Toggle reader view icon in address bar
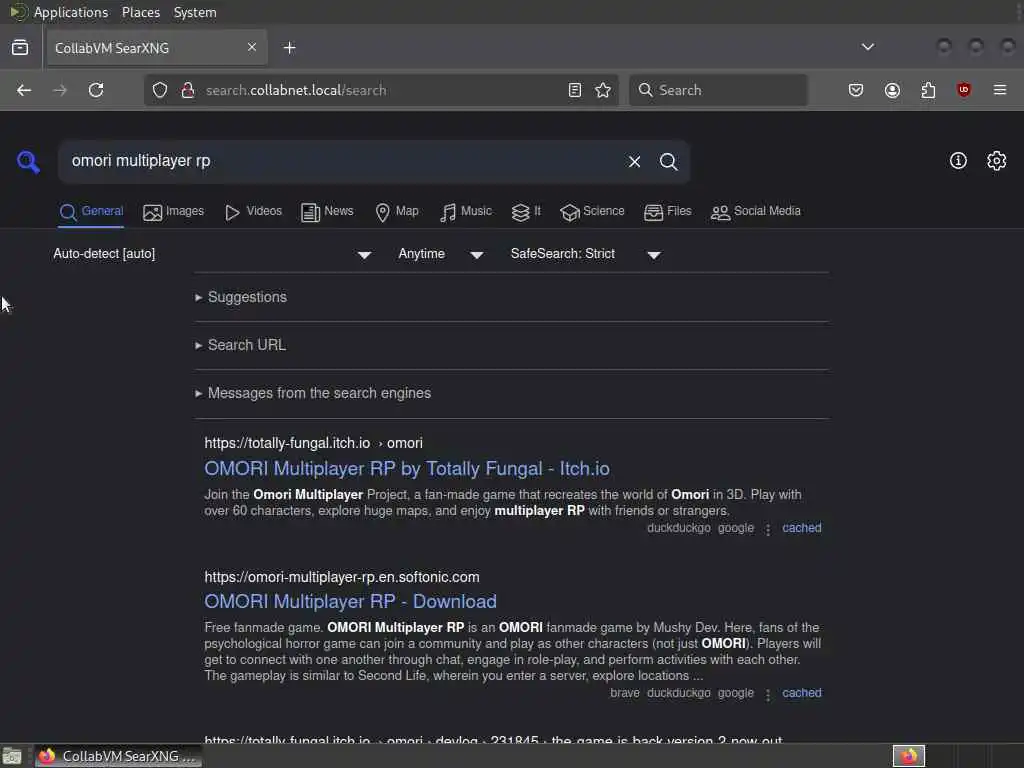This screenshot has width=1024, height=768. (x=575, y=90)
